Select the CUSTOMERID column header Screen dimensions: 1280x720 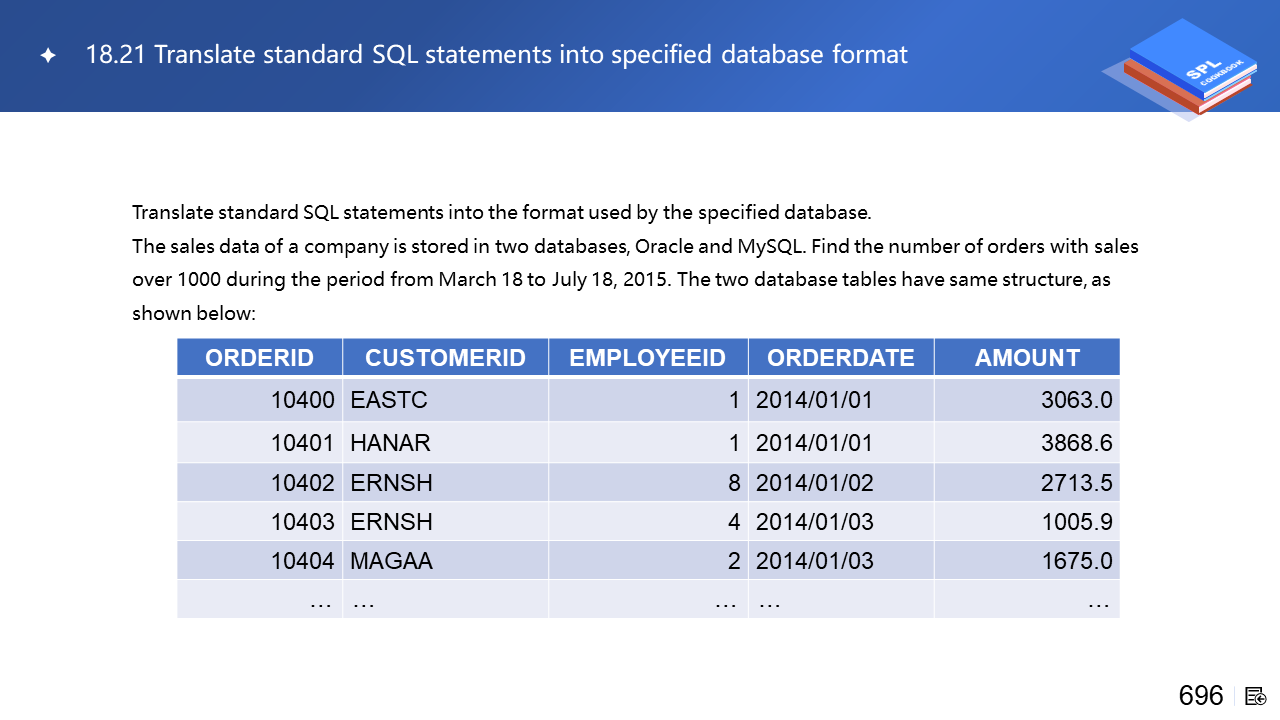[x=445, y=358]
